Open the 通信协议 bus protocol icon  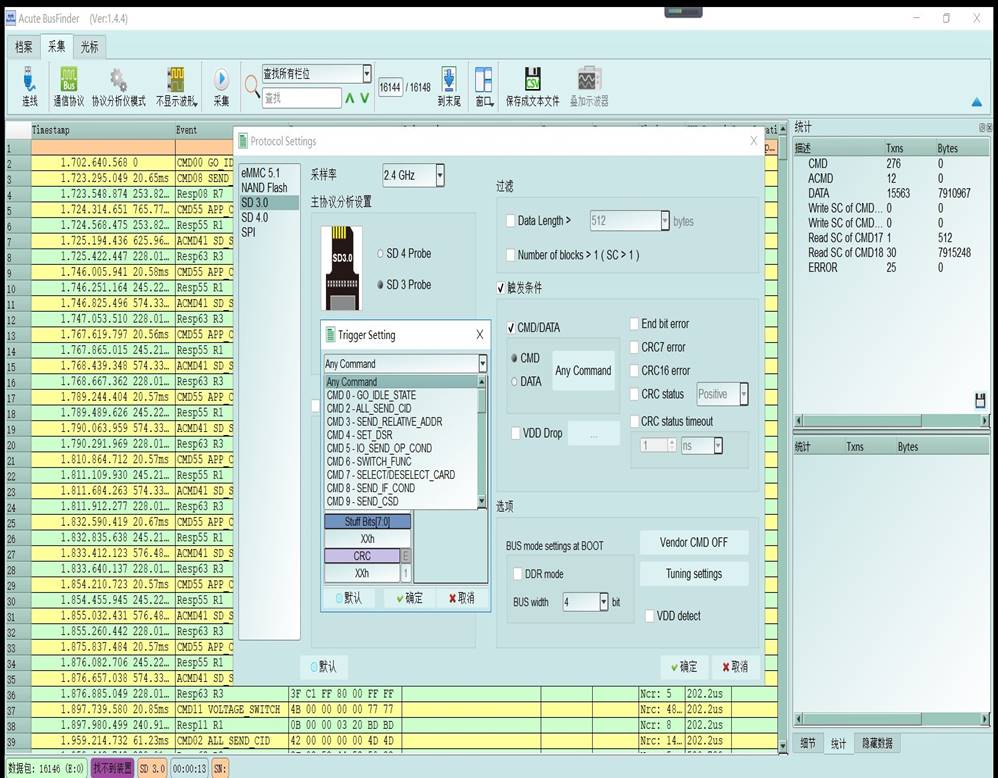tap(69, 80)
